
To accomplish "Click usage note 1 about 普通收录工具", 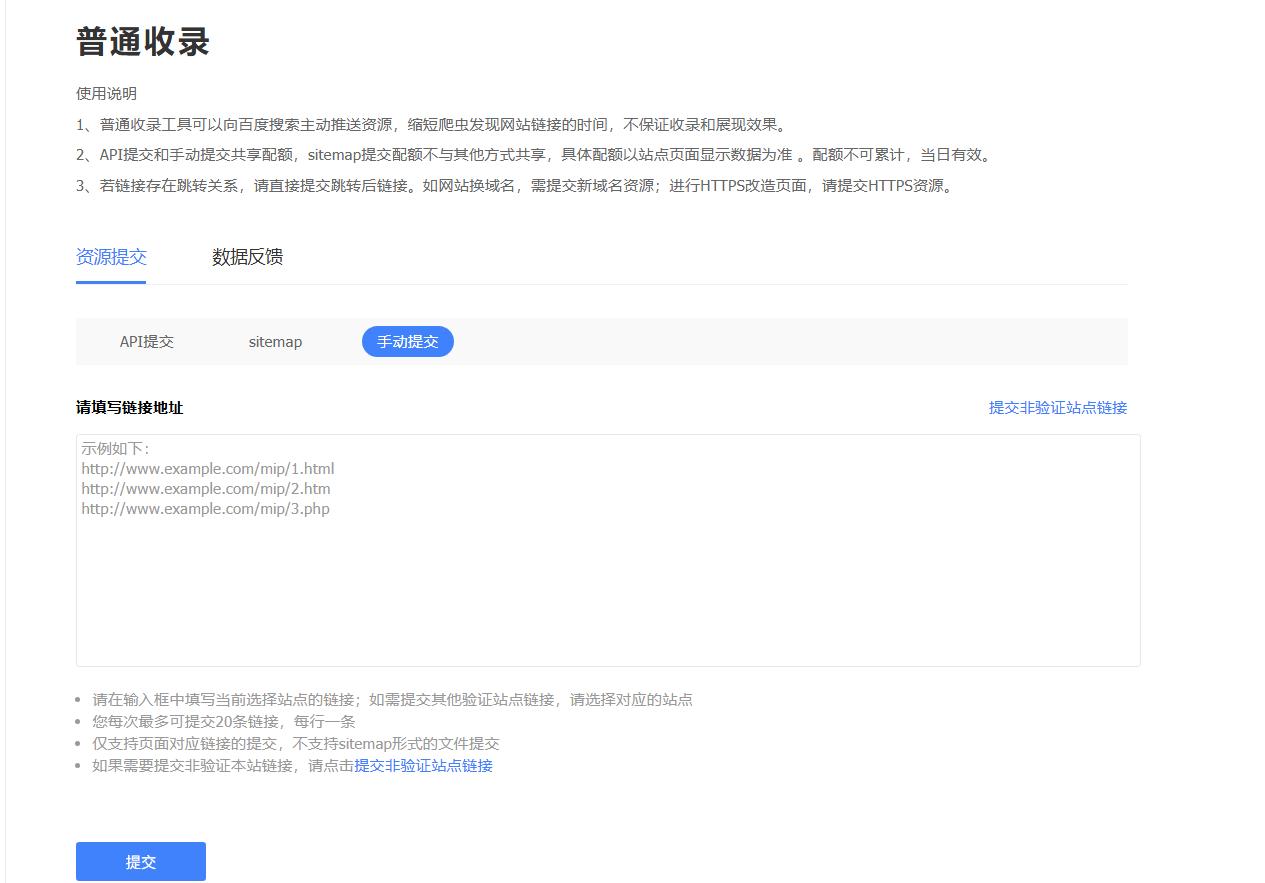I will pos(433,125).
